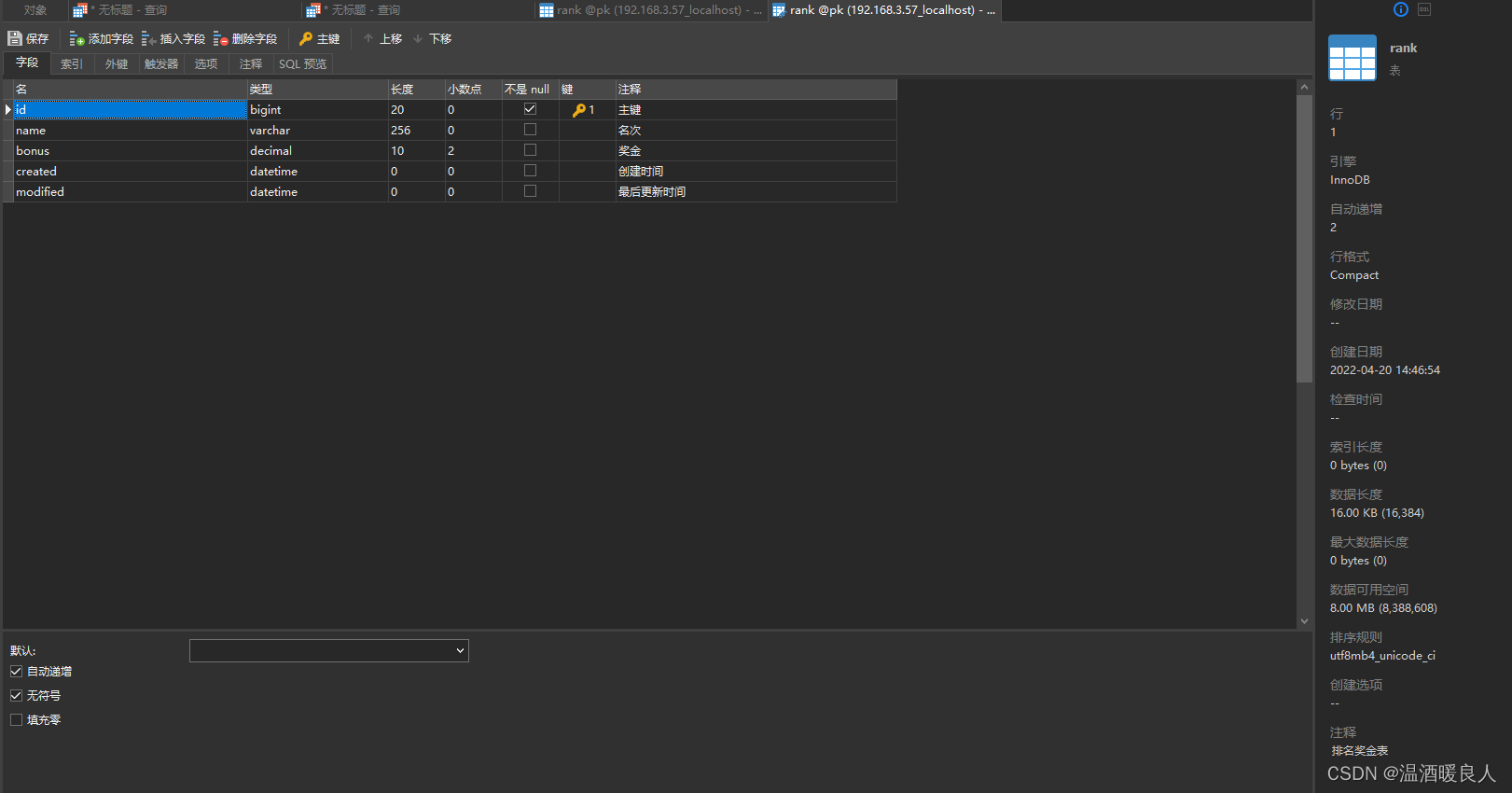Click the scroll down arrow of field list
This screenshot has width=1512, height=793.
1304,621
